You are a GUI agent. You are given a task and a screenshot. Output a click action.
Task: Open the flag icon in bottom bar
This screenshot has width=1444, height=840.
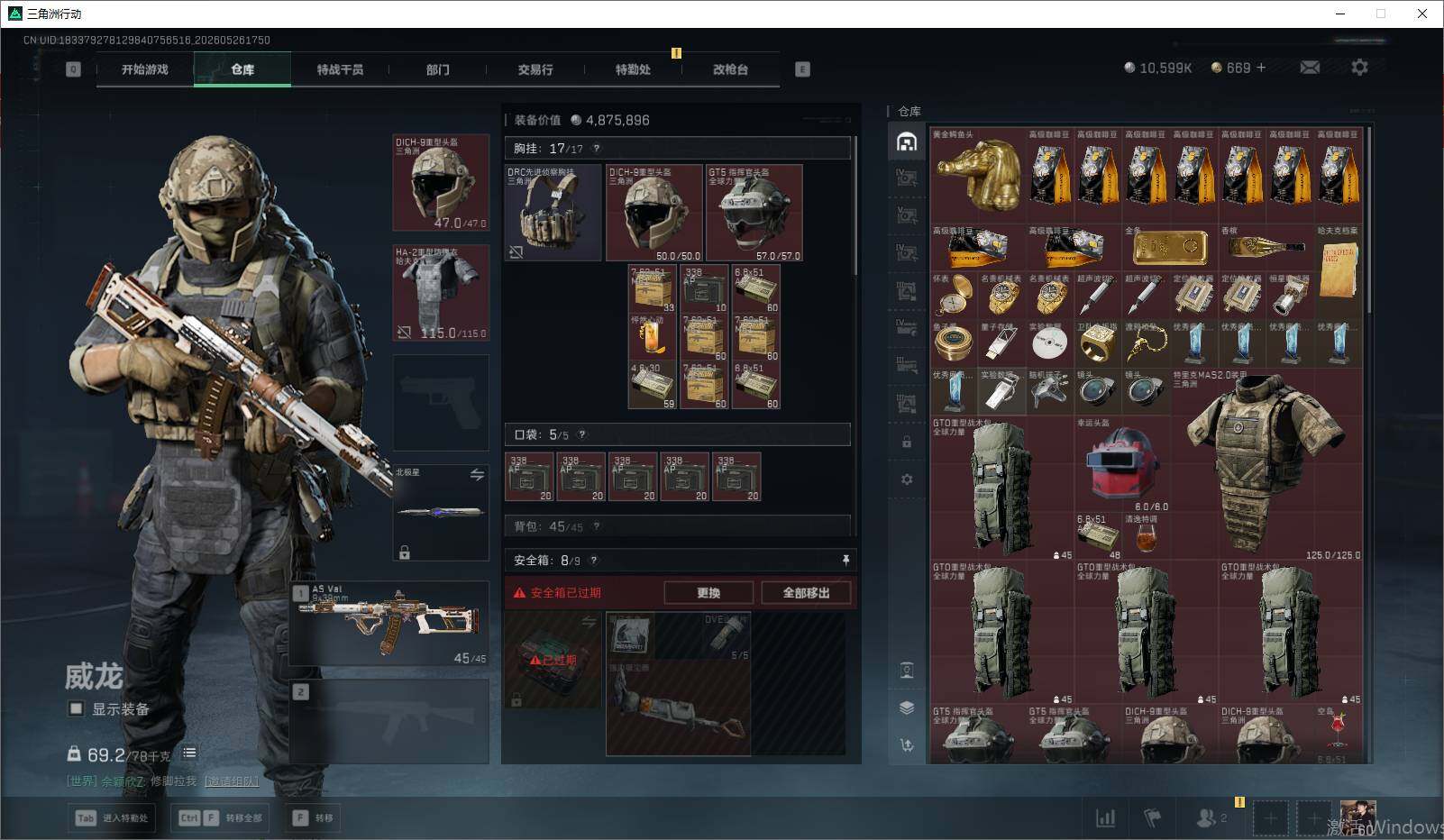click(x=1152, y=817)
